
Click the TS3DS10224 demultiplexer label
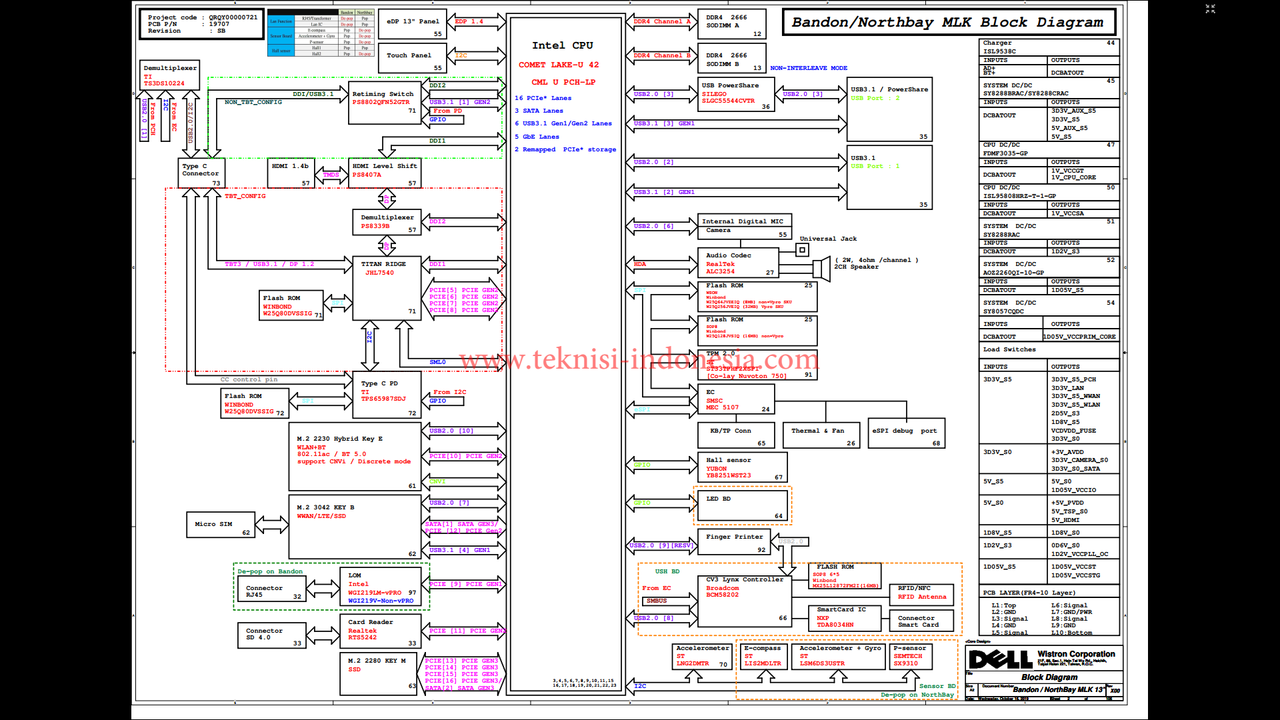click(165, 84)
